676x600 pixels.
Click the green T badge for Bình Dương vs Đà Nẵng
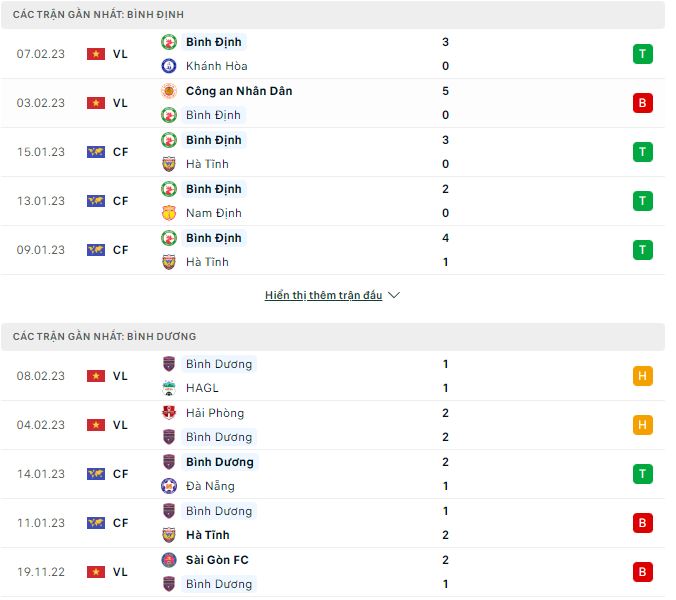coord(643,474)
